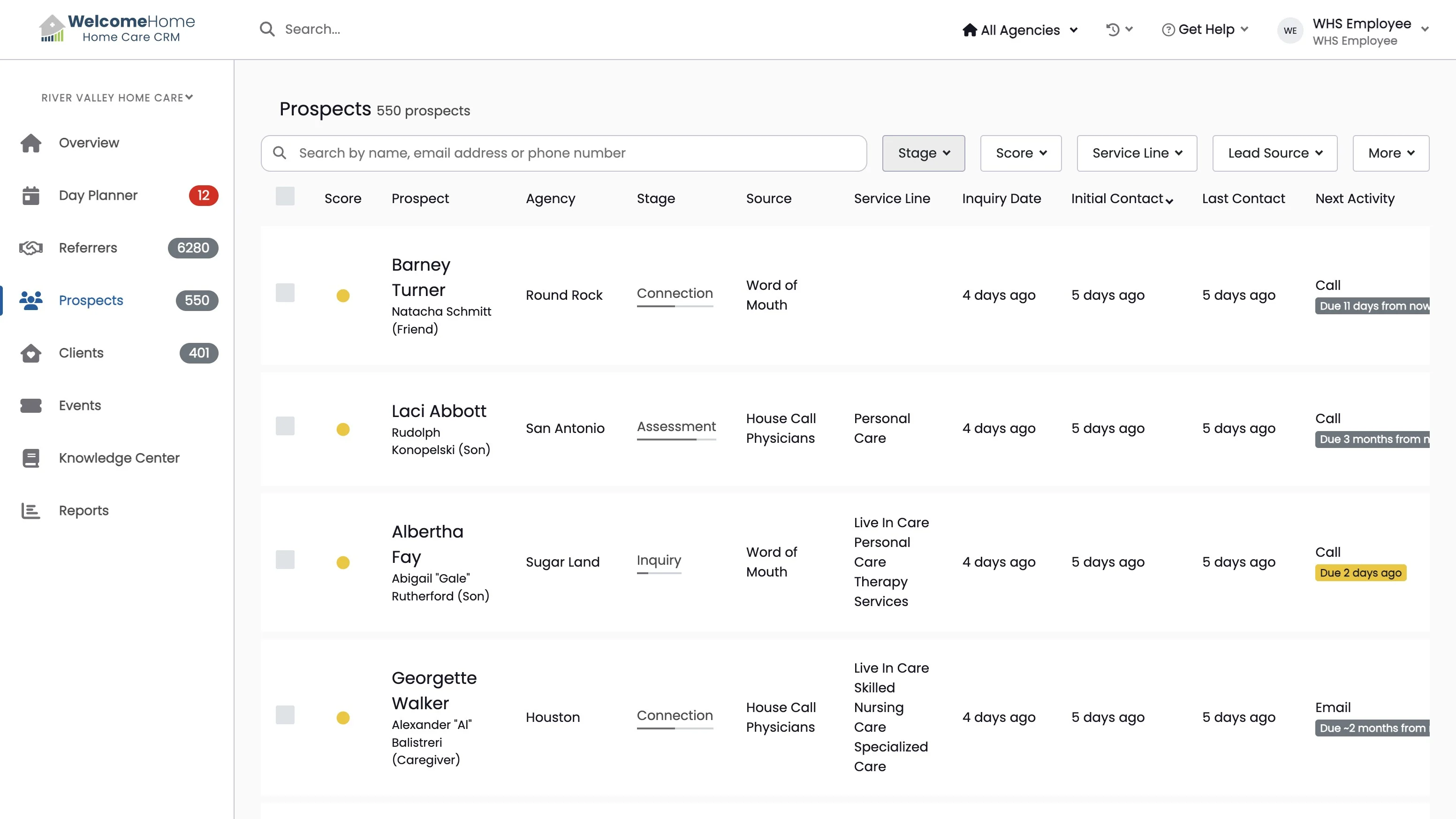Open the Stage filter dropdown
This screenshot has height=819, width=1456.
pyautogui.click(x=923, y=153)
